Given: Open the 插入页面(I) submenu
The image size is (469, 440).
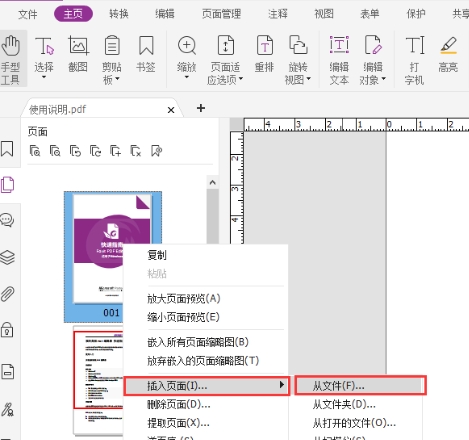Looking at the screenshot, I should tap(206, 386).
